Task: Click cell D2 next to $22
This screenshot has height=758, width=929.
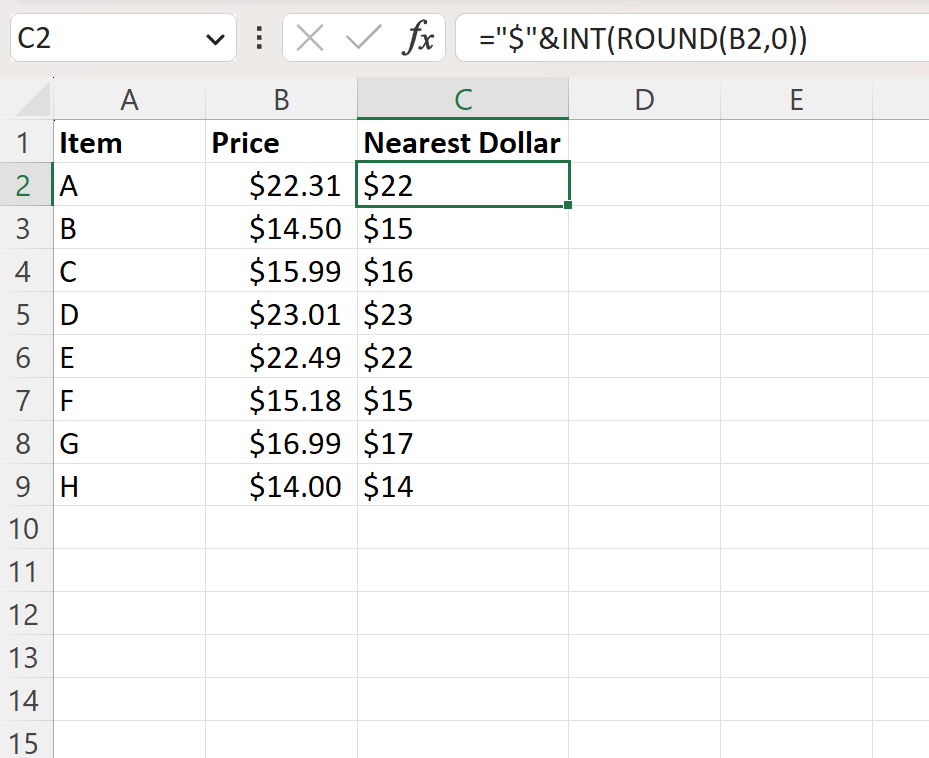Action: point(644,185)
